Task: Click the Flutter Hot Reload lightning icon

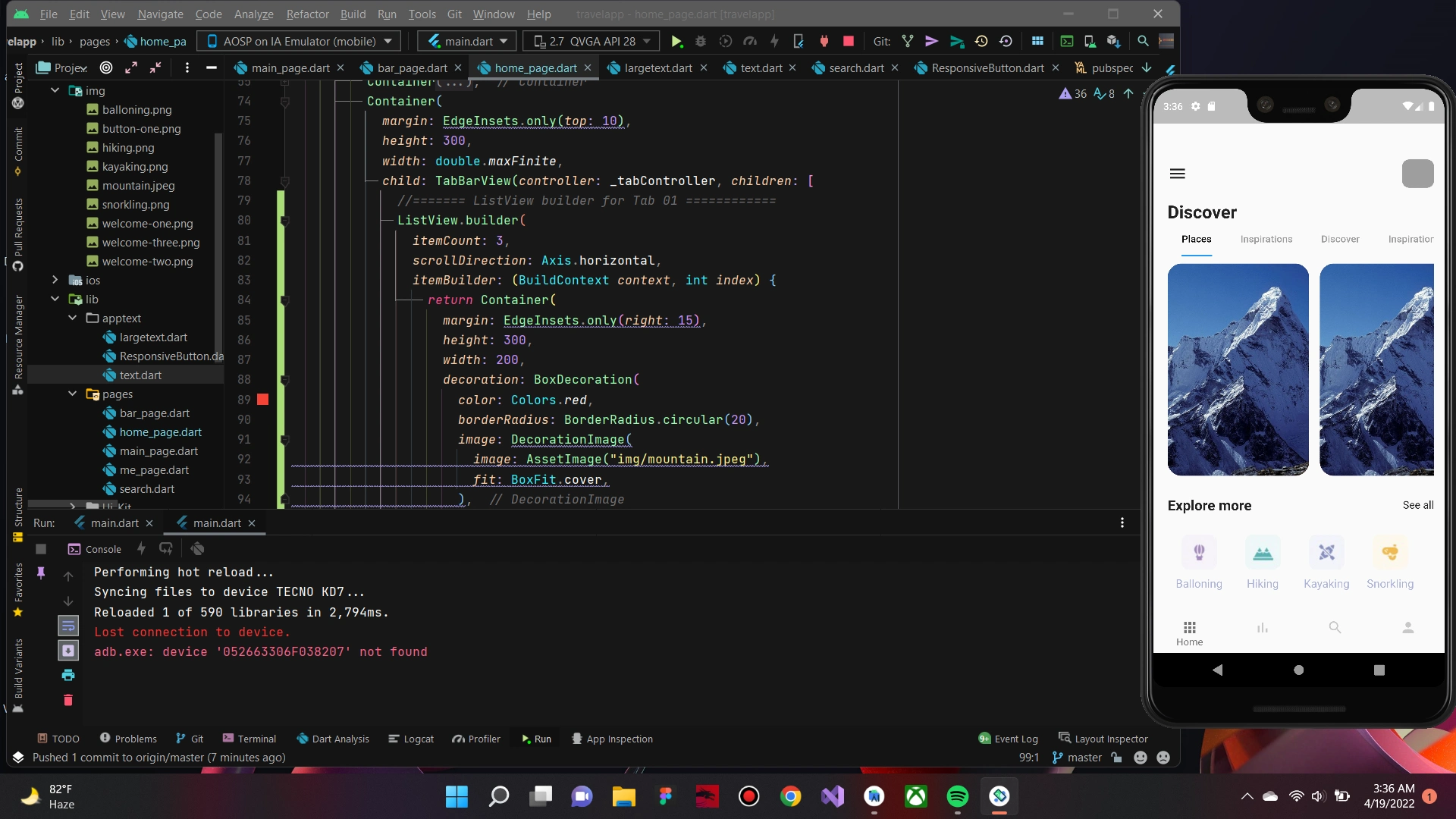Action: tap(774, 42)
